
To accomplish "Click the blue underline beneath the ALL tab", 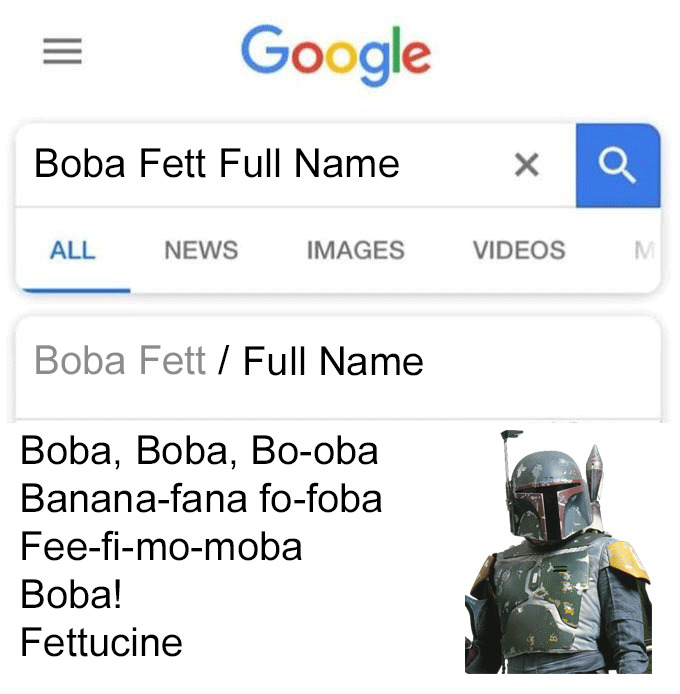I will pyautogui.click(x=73, y=290).
